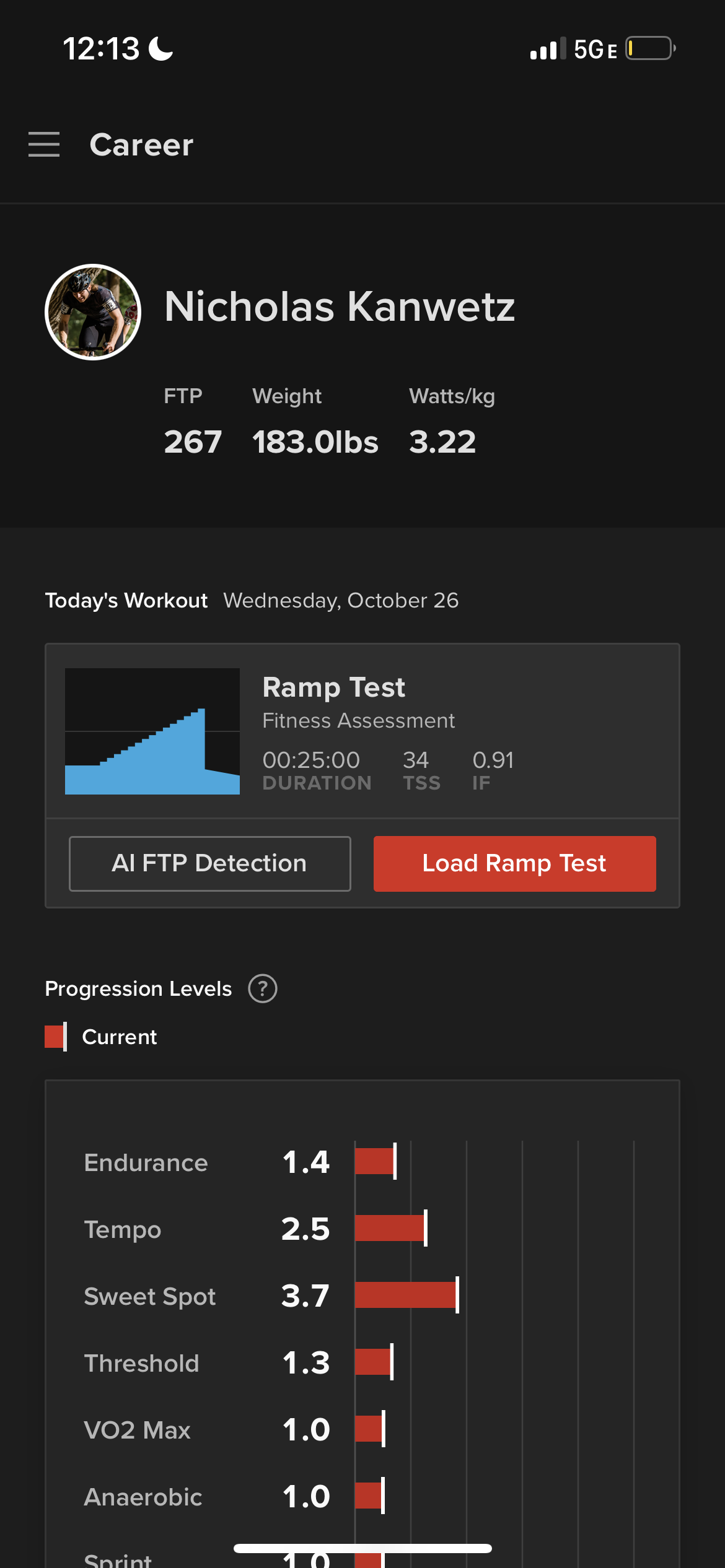Tap the Endurance progression level row
The width and height of the screenshot is (725, 1568).
[x=362, y=1162]
